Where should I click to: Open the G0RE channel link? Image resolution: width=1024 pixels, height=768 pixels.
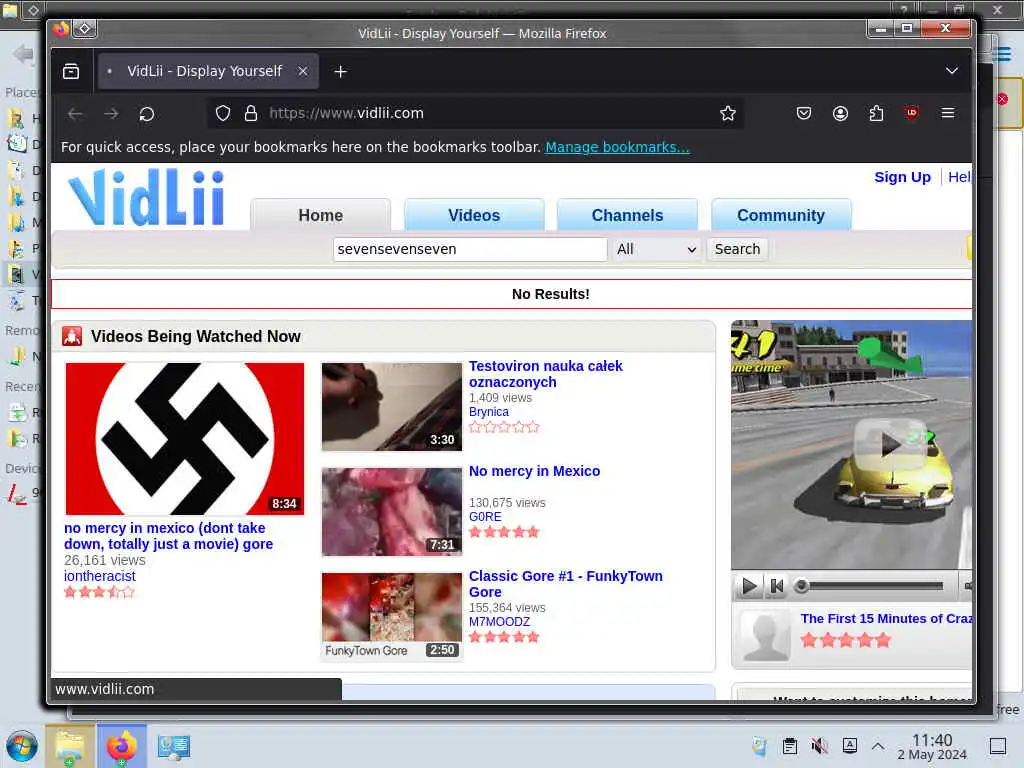tap(485, 517)
